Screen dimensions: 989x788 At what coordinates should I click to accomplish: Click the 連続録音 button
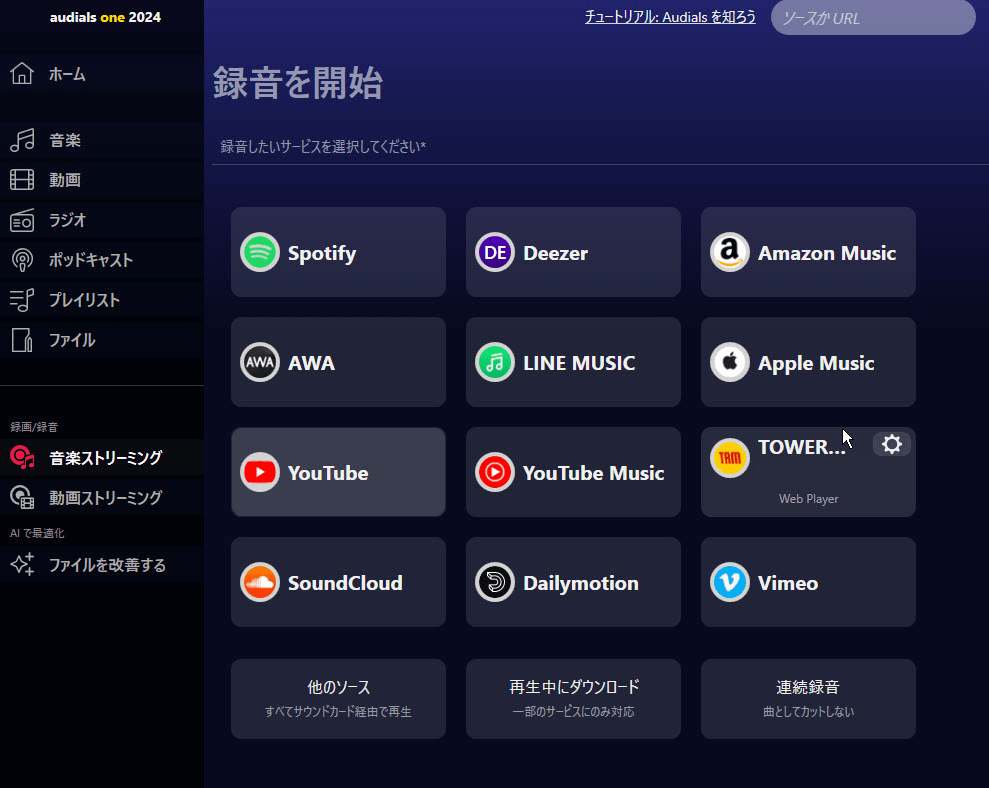click(808, 699)
